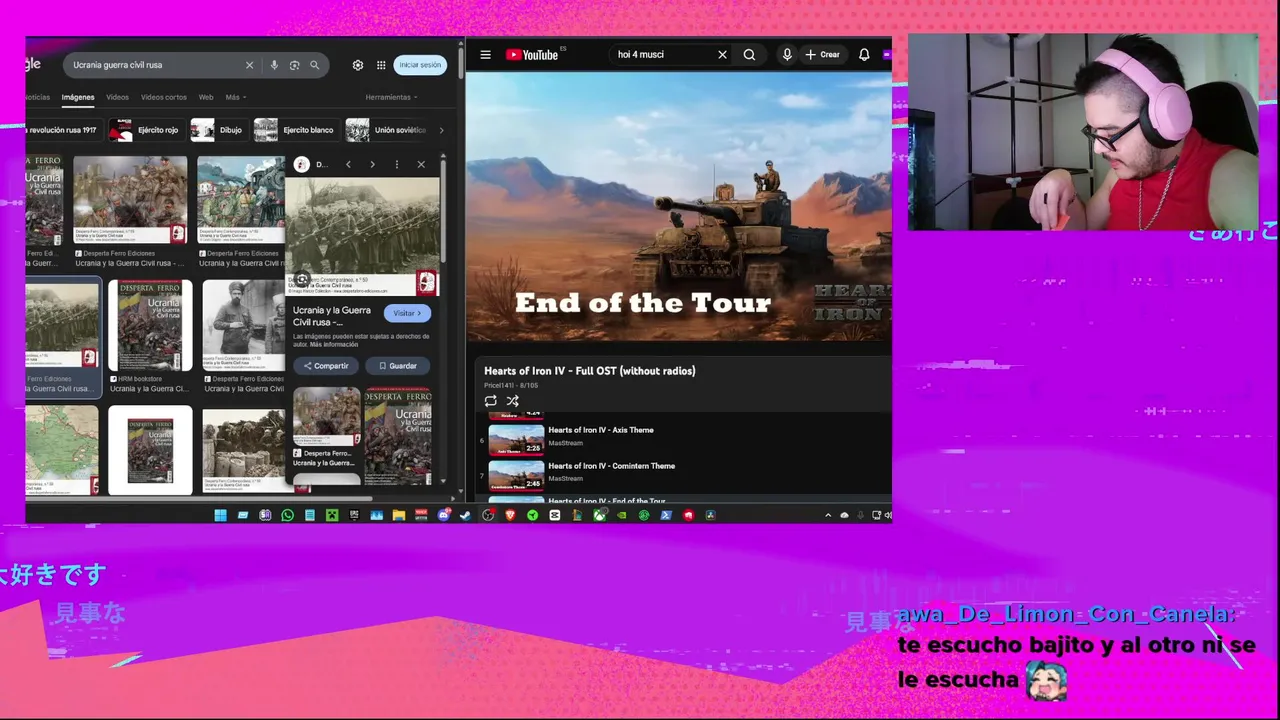
Task: Advance the suggestion chips with right arrow
Action: tap(441, 130)
